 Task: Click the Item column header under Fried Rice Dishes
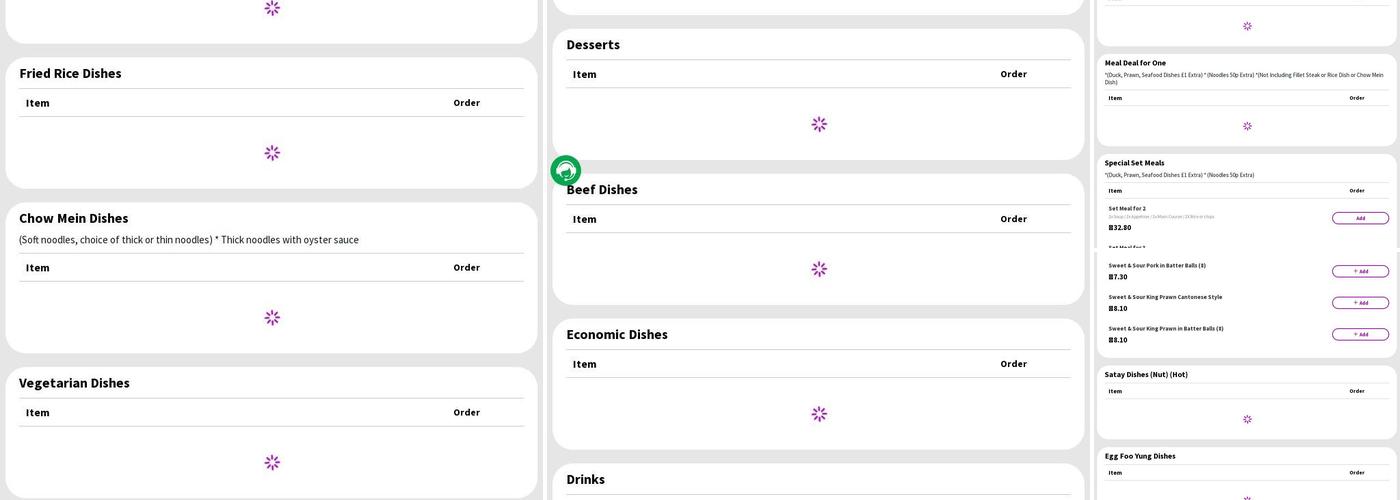coord(38,103)
